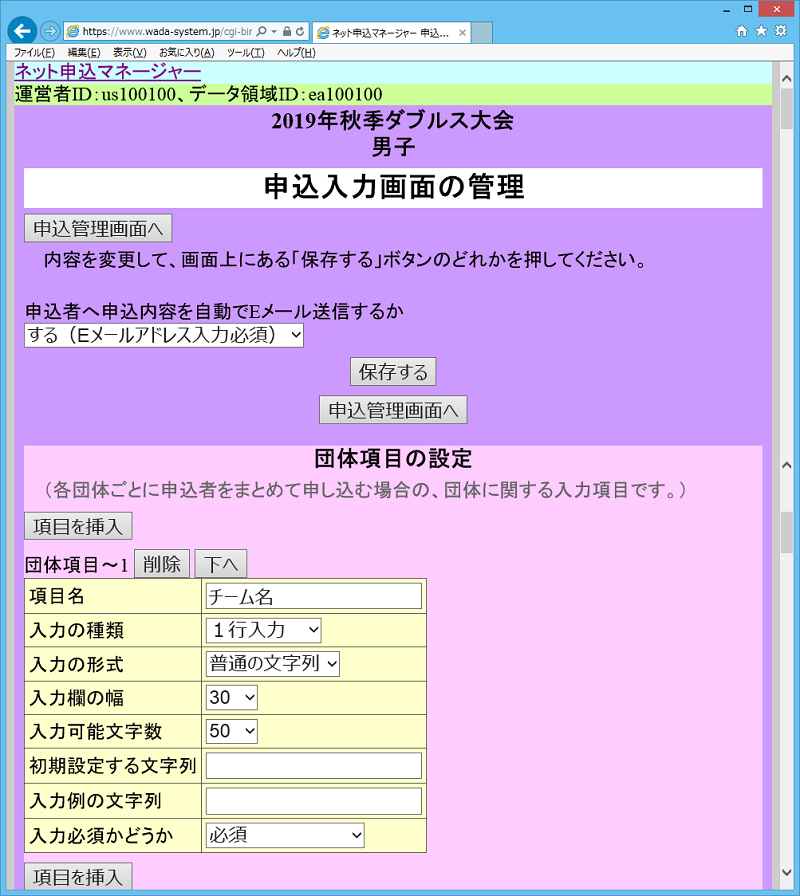800x896 pixels.
Task: Delete 団体項目~1 with 削除 button
Action: pos(162,564)
